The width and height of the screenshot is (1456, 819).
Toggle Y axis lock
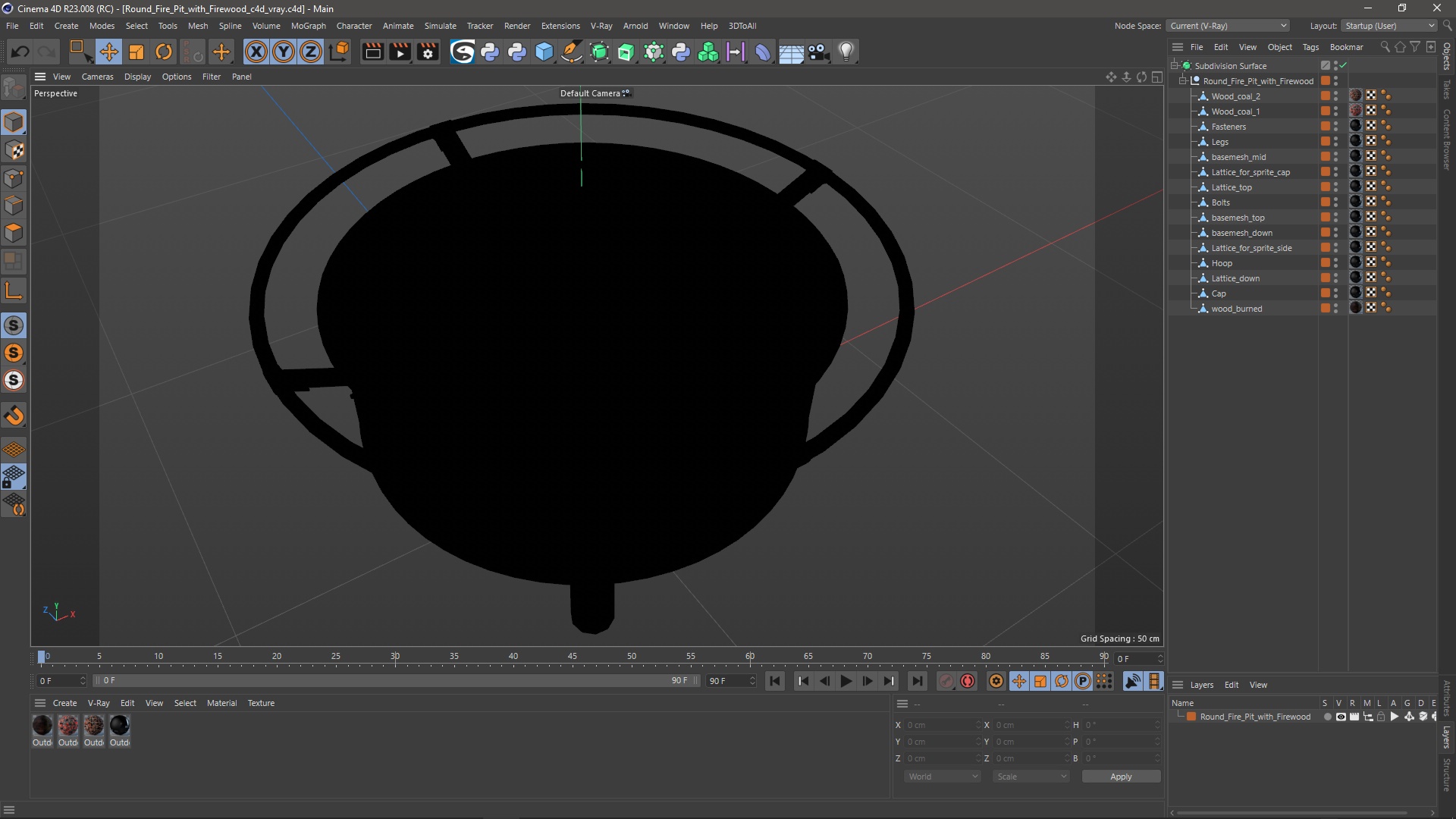(284, 52)
